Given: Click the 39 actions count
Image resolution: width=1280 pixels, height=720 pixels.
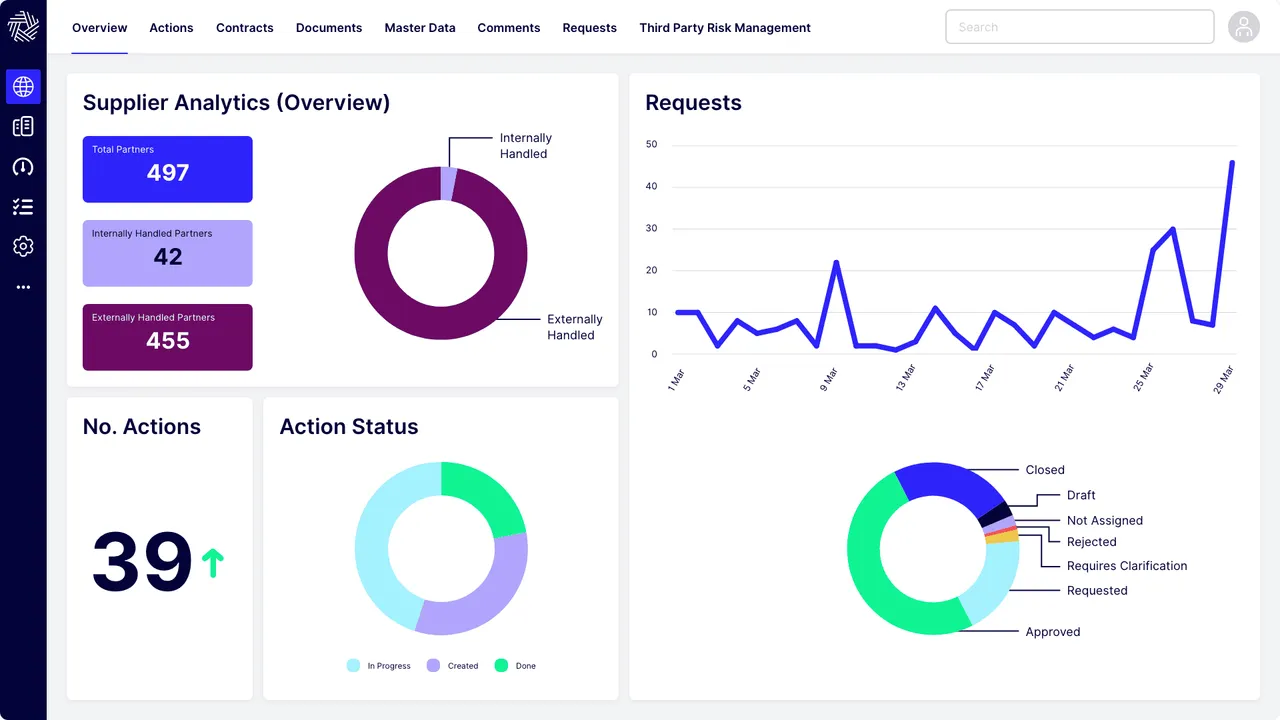Looking at the screenshot, I should pyautogui.click(x=142, y=563).
